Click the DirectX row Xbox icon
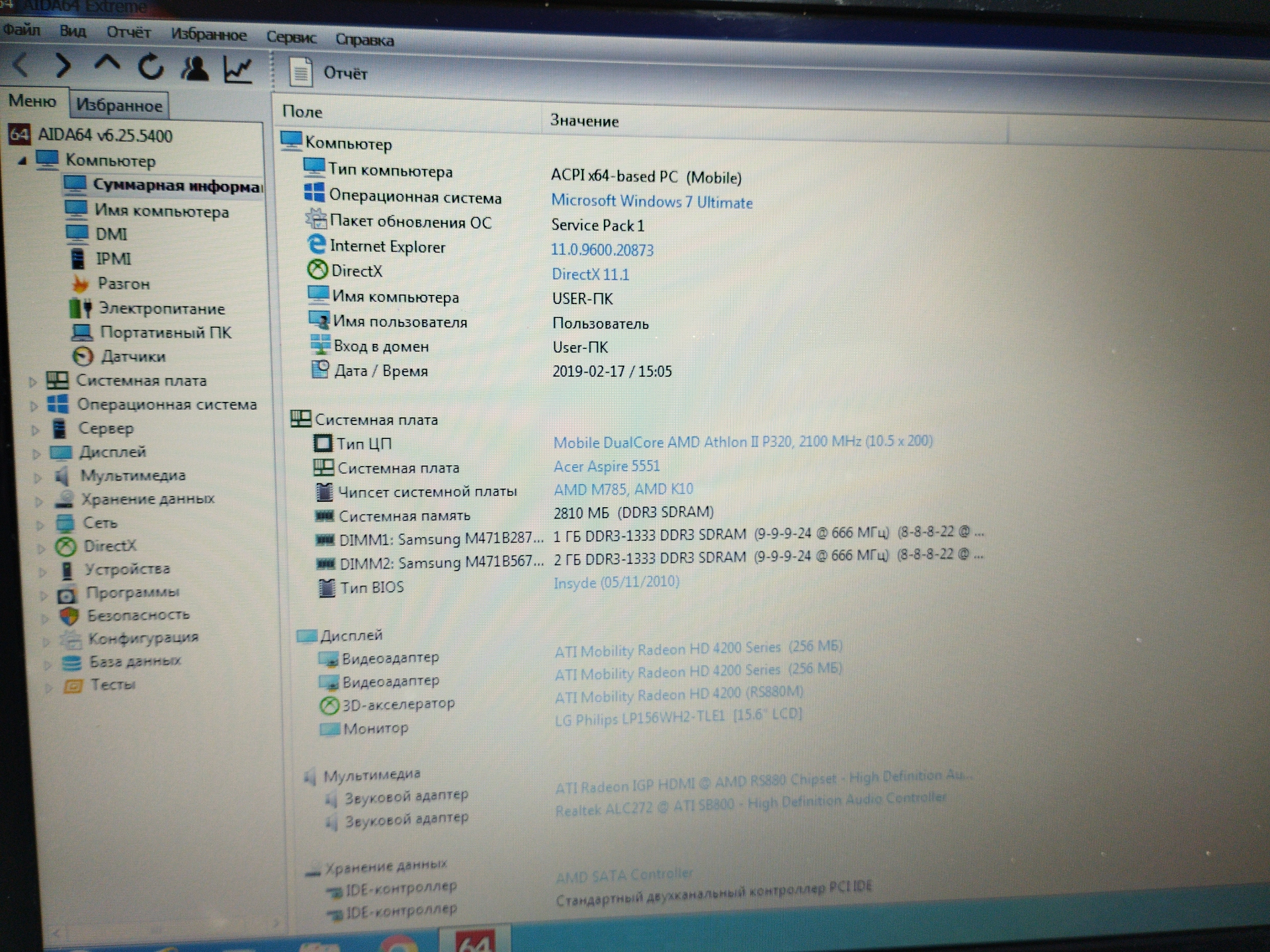Viewport: 1270px width, 952px height. pyautogui.click(x=317, y=270)
